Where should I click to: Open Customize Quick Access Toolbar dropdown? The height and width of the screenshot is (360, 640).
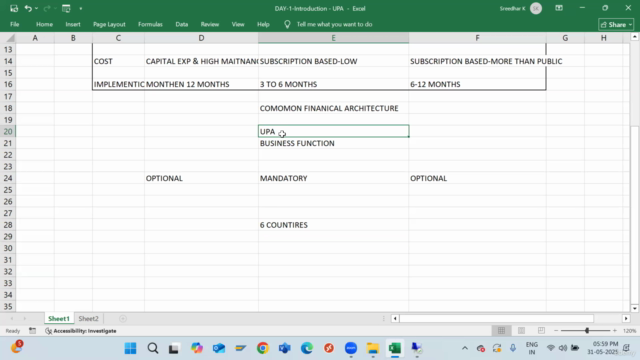(80, 9)
